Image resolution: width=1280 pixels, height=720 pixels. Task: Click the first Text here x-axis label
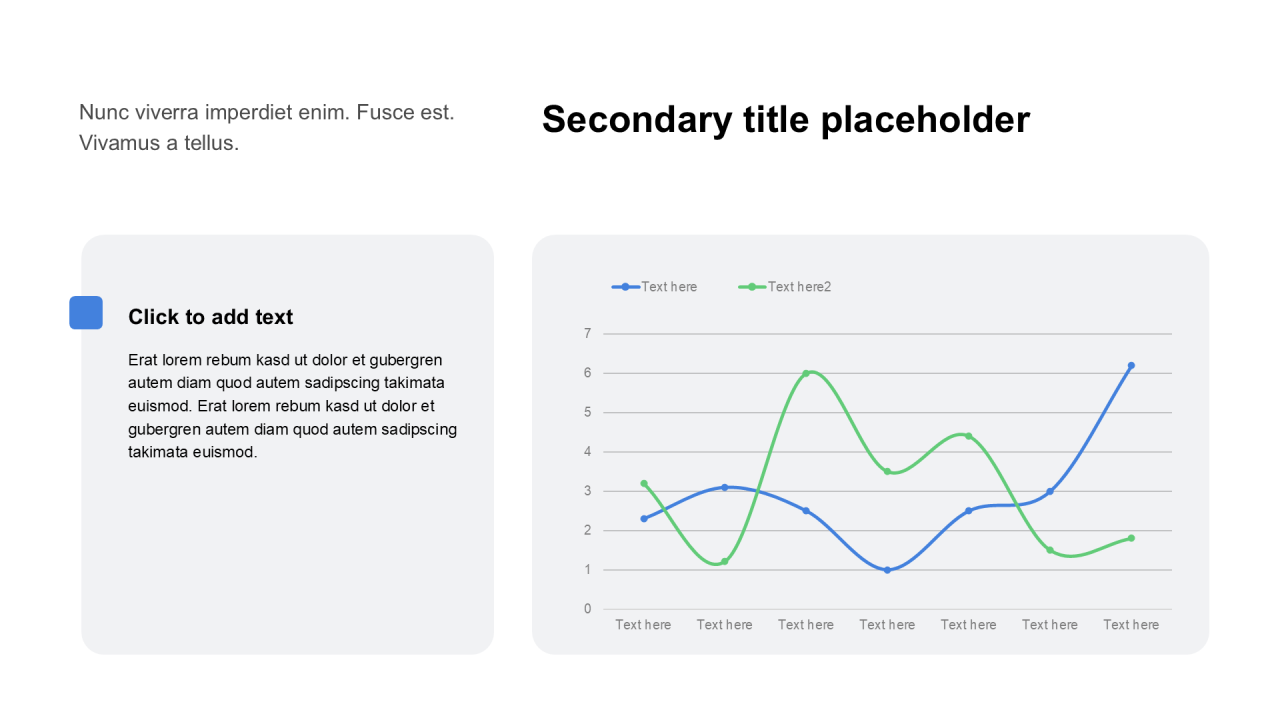pos(643,625)
